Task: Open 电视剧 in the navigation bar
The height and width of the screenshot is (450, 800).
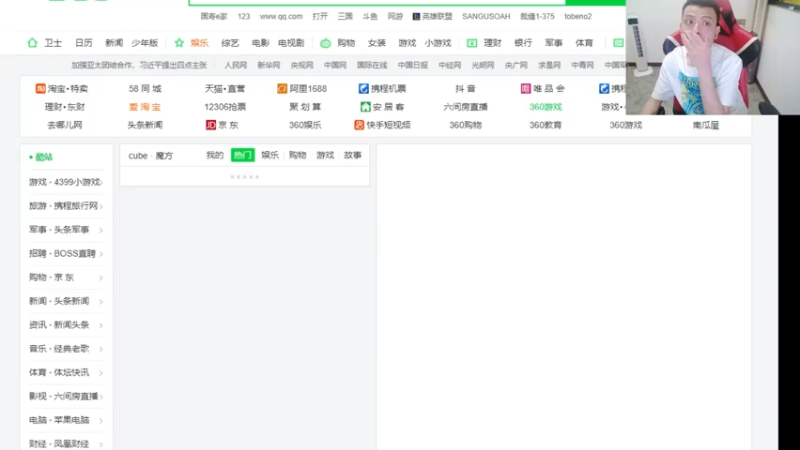Action: coord(291,43)
